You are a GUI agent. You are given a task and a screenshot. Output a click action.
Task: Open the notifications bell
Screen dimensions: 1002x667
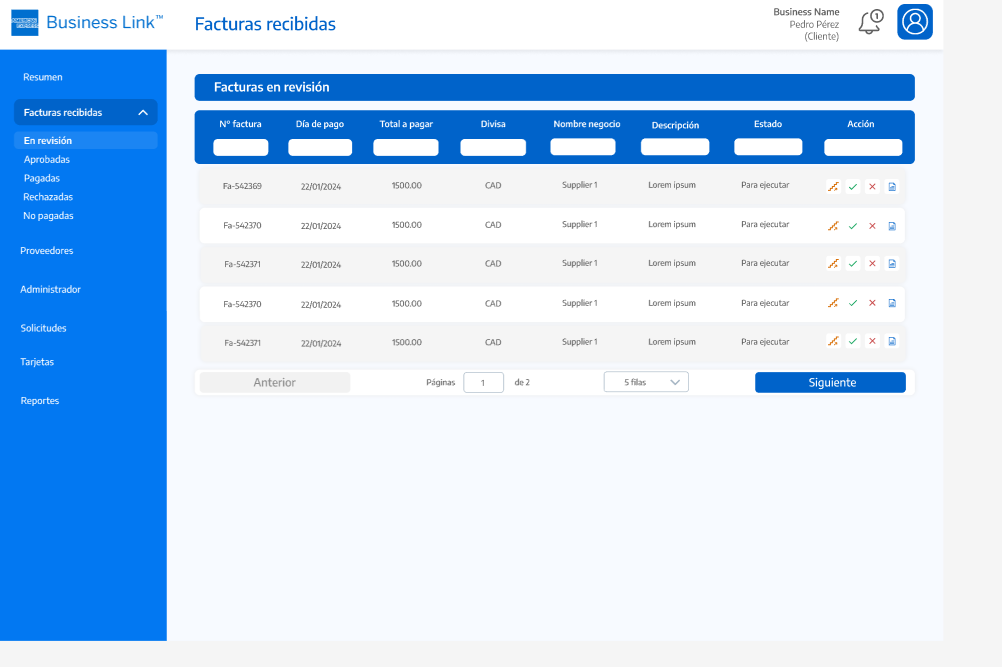pyautogui.click(x=870, y=22)
